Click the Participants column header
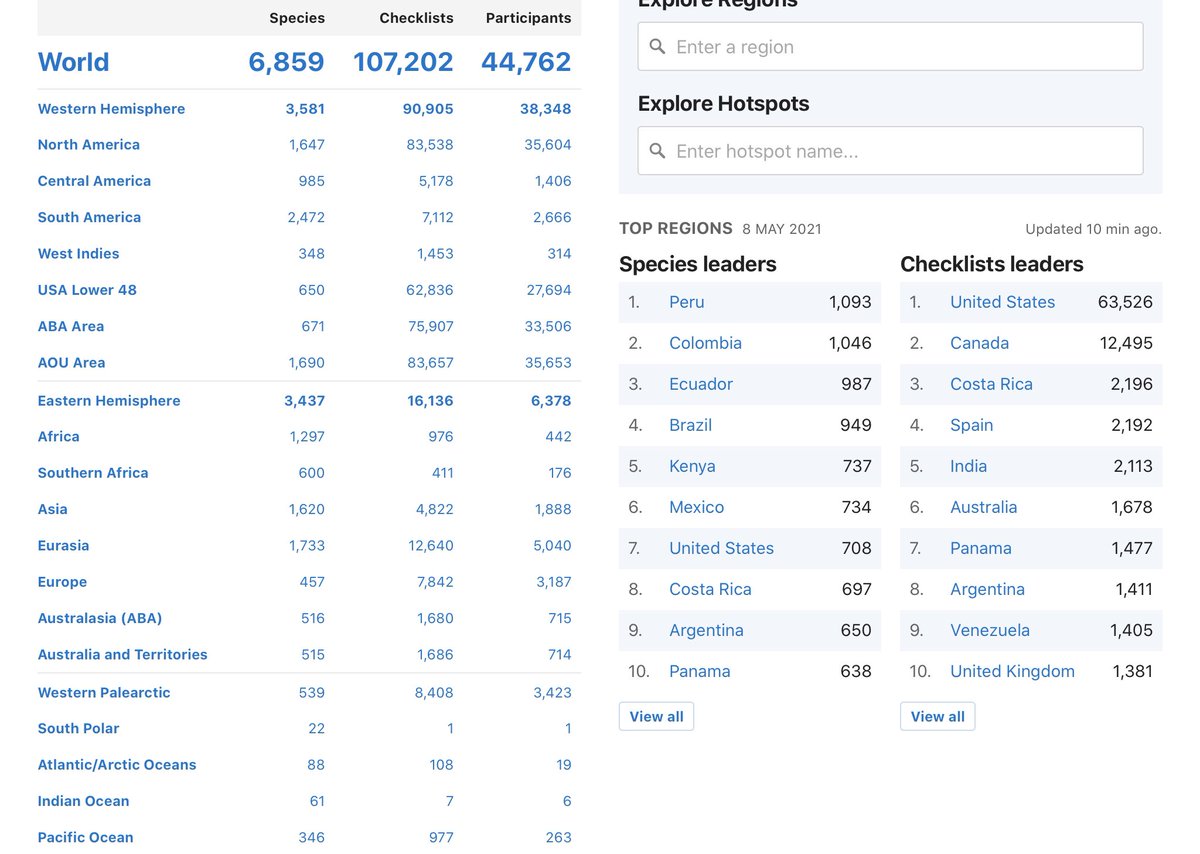The height and width of the screenshot is (854, 1200). coord(528,18)
